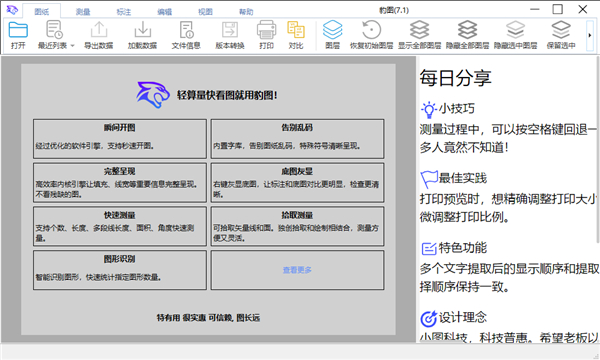Click the leopard logo in welcome page
The height and width of the screenshot is (360, 600).
[153, 94]
